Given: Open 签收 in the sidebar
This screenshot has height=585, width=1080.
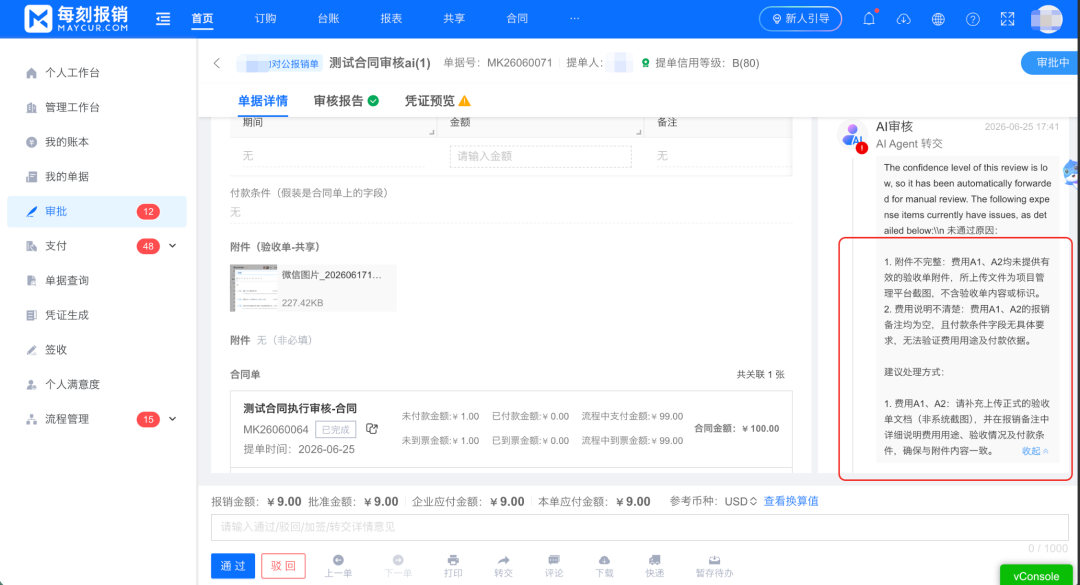Looking at the screenshot, I should click(56, 349).
